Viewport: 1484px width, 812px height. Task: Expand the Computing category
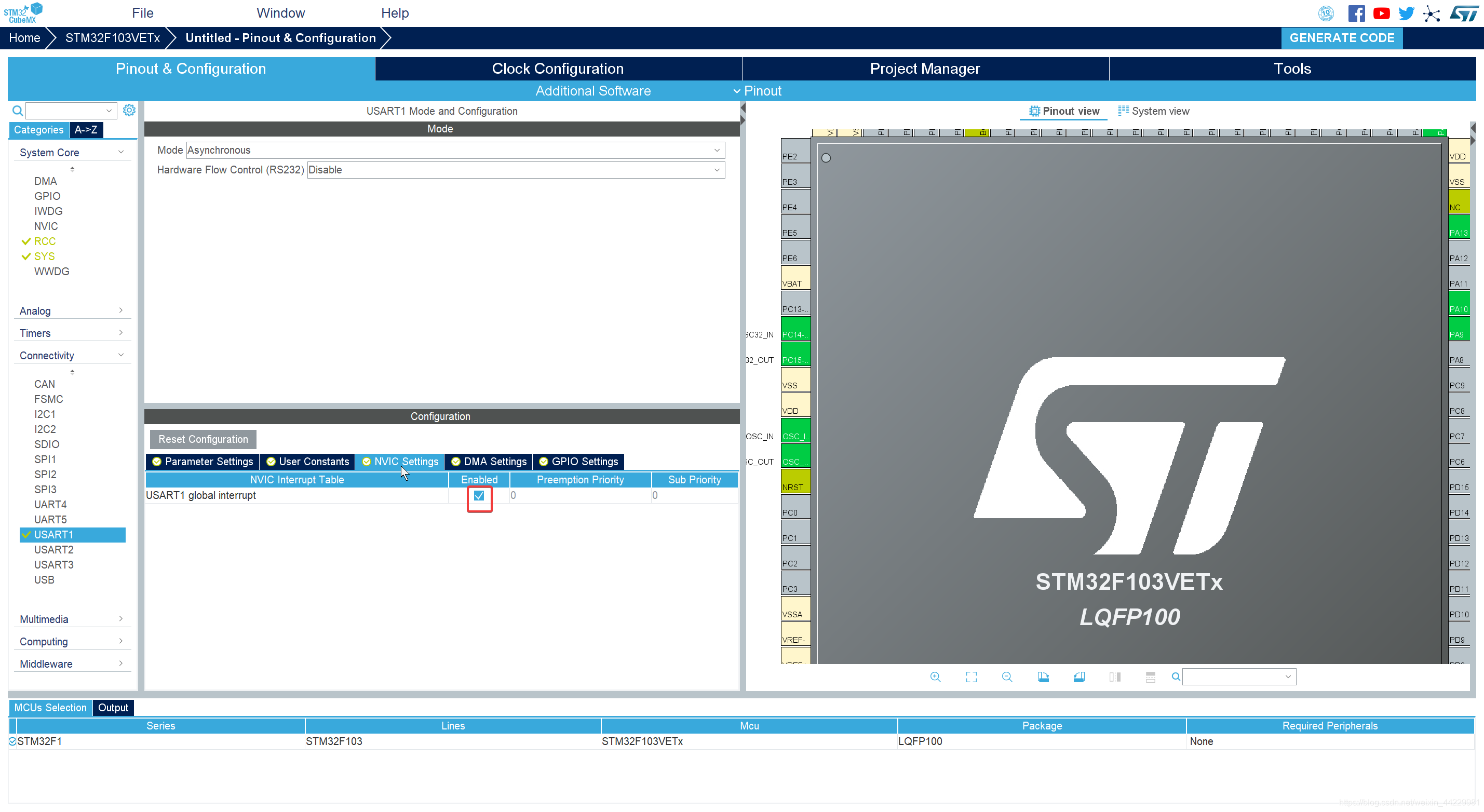point(72,642)
